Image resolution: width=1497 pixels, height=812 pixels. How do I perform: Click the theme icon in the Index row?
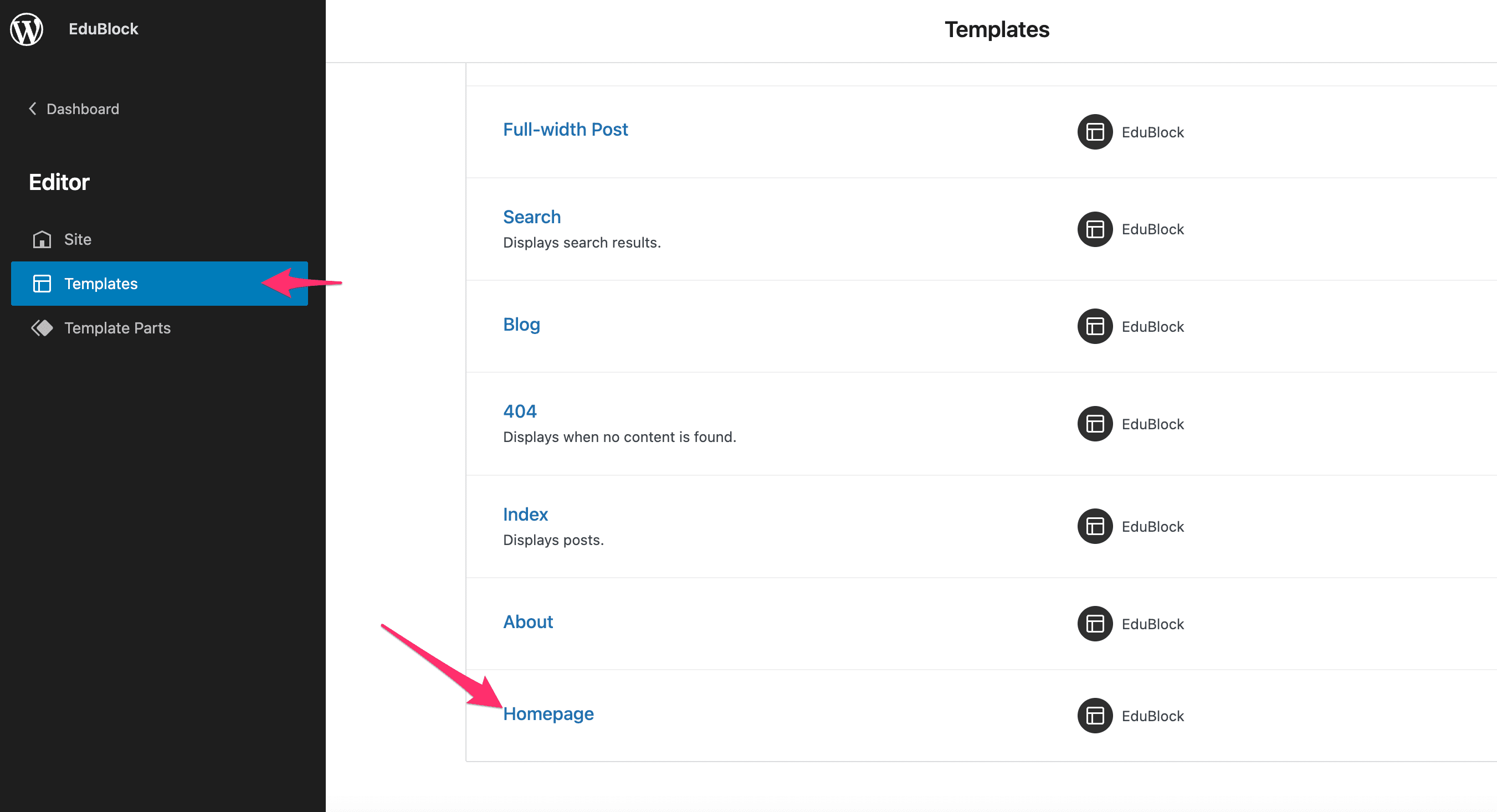pyautogui.click(x=1095, y=526)
